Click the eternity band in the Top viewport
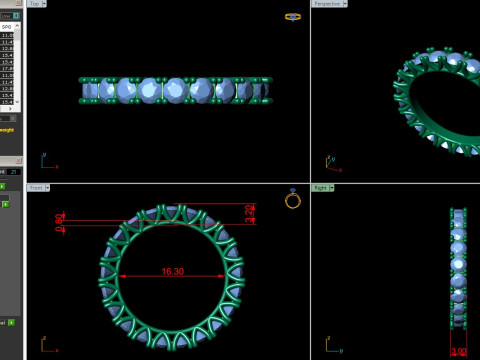Image resolution: width=480 pixels, height=360 pixels. point(176,90)
